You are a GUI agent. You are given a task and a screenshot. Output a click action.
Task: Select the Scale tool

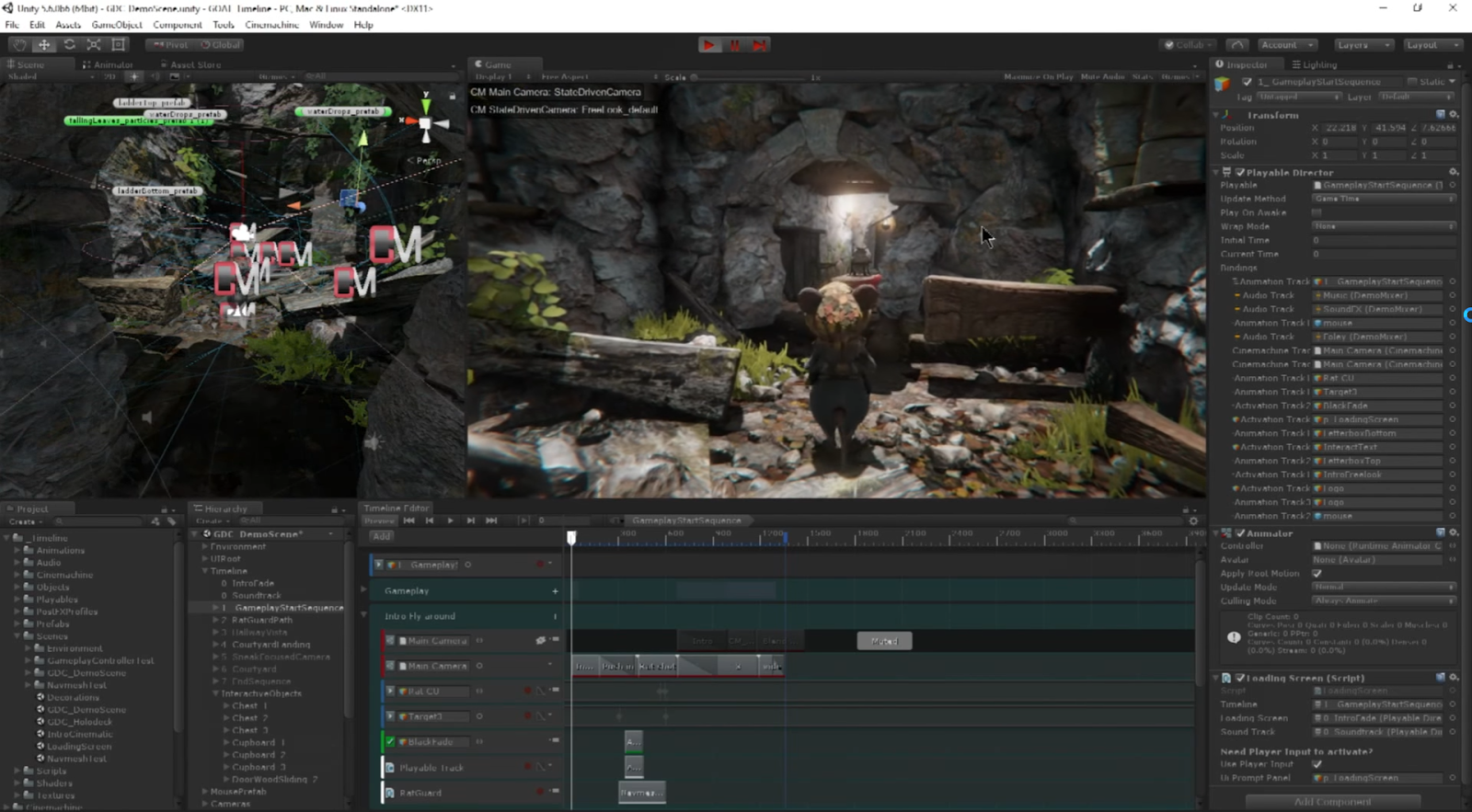click(x=94, y=44)
